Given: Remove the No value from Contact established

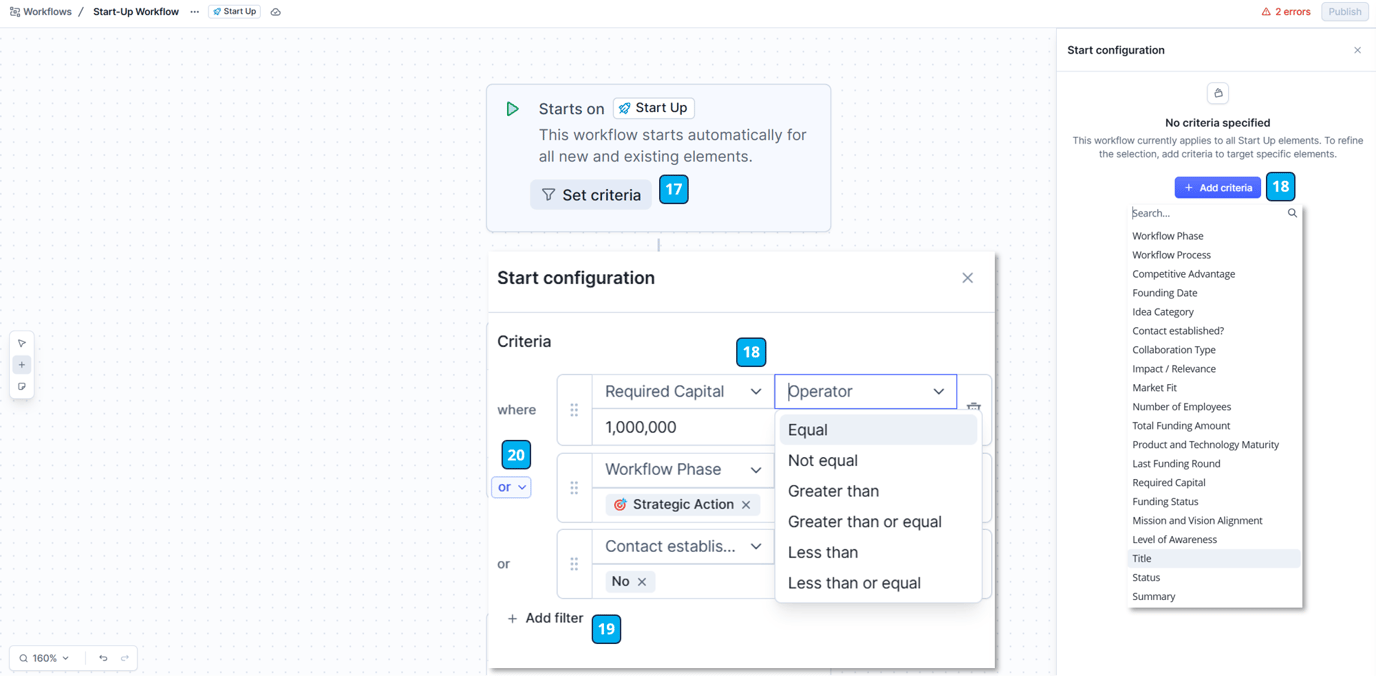Looking at the screenshot, I should click(x=644, y=581).
